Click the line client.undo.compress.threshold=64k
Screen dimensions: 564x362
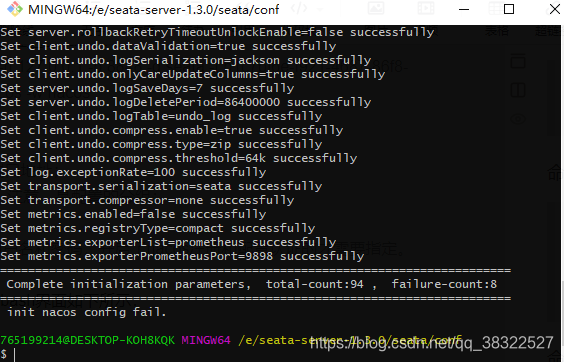click(x=179, y=159)
